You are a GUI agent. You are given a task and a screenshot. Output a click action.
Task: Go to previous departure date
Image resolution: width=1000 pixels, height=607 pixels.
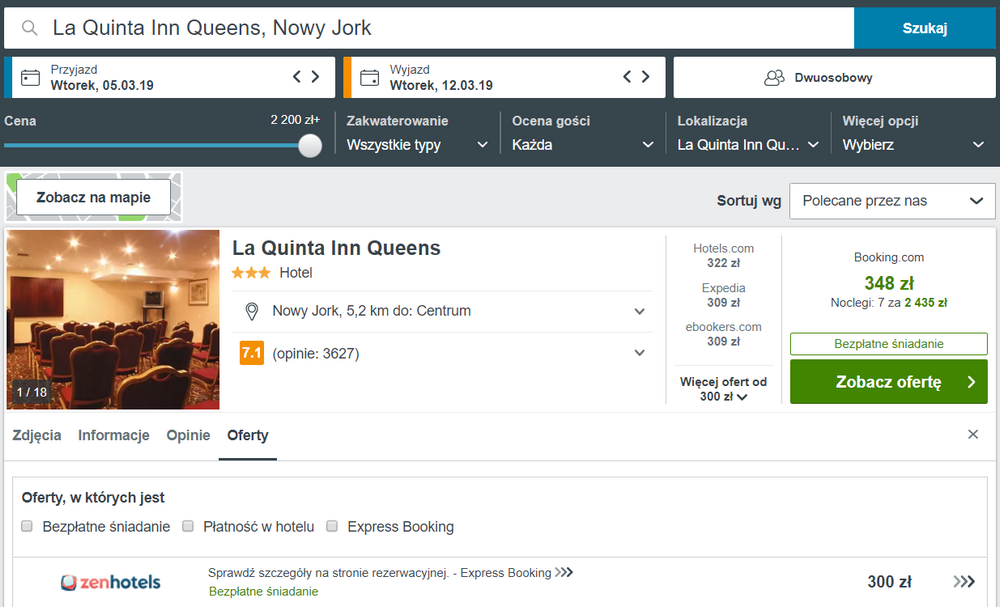[x=627, y=77]
